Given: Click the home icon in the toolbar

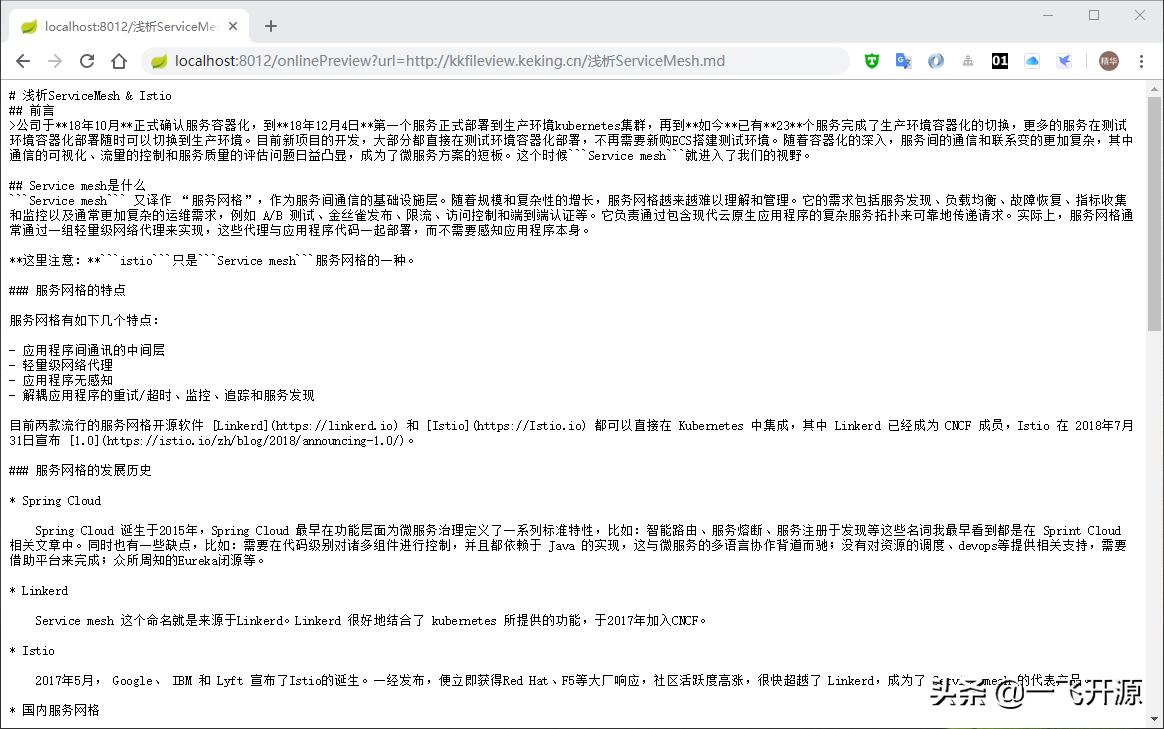Looking at the screenshot, I should coord(117,61).
